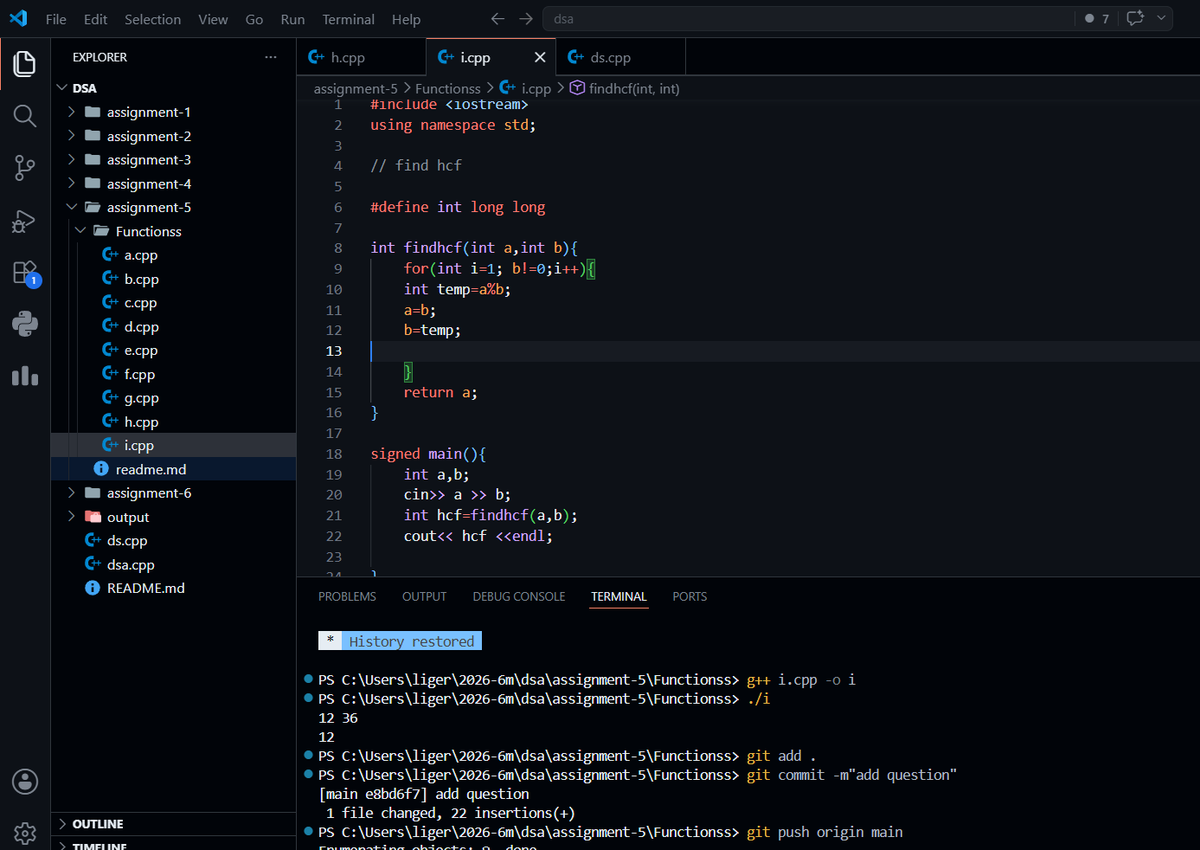Switch to the PROBLEMS panel tab
Viewport: 1200px width, 850px height.
click(x=347, y=596)
